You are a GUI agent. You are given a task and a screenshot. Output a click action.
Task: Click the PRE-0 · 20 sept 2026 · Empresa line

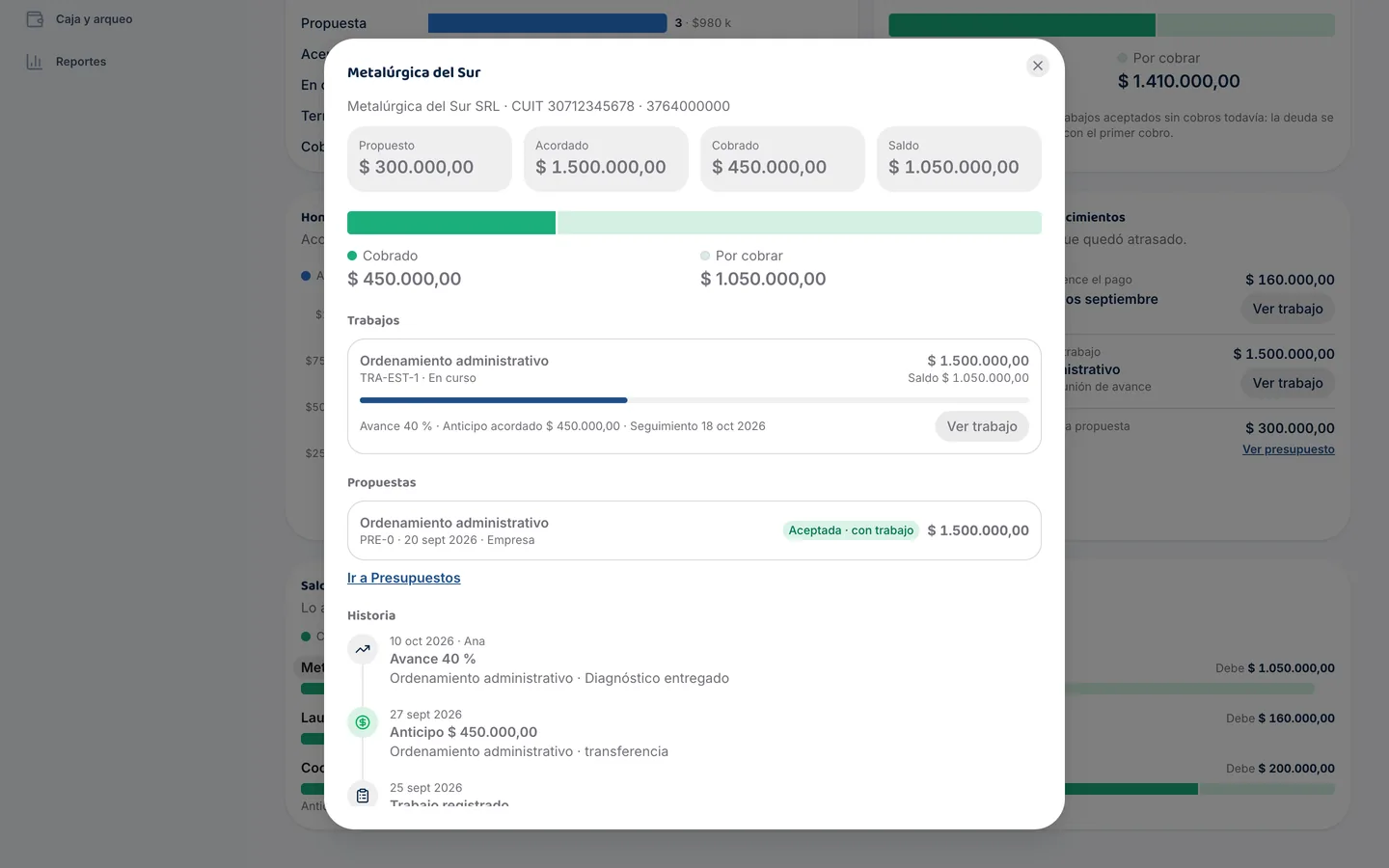pyautogui.click(x=447, y=540)
